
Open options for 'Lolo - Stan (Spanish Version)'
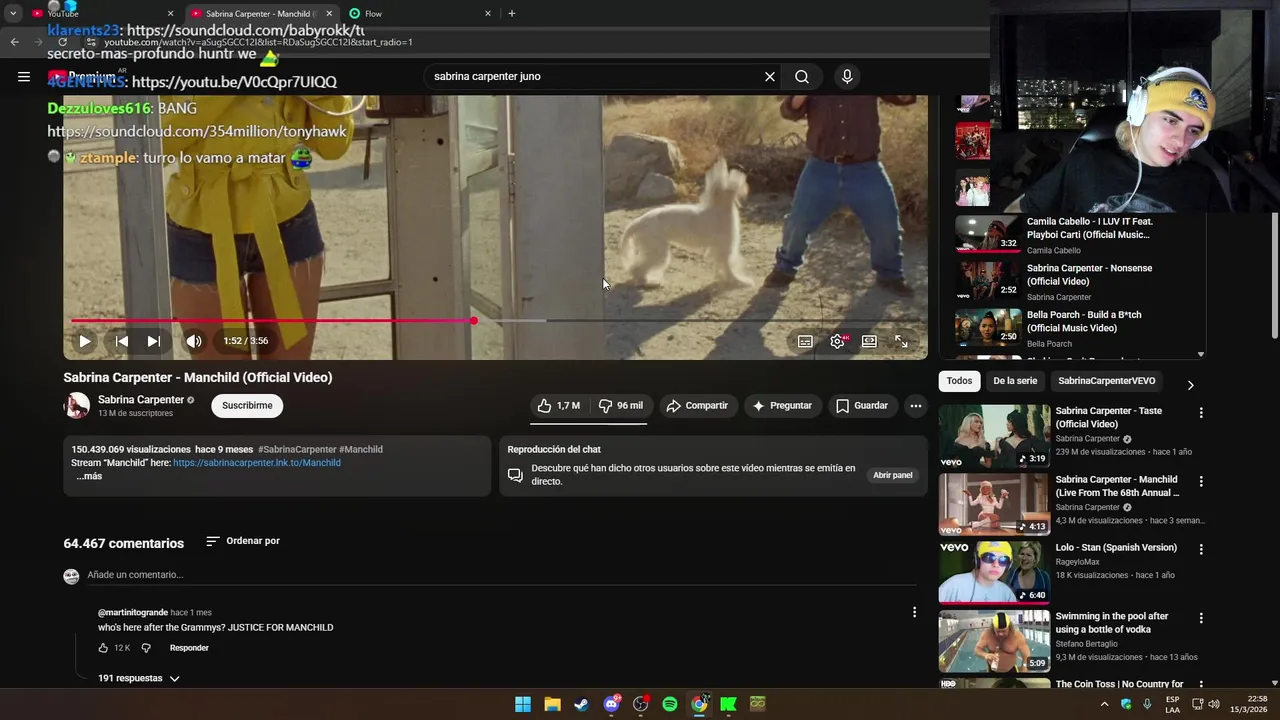(1201, 549)
